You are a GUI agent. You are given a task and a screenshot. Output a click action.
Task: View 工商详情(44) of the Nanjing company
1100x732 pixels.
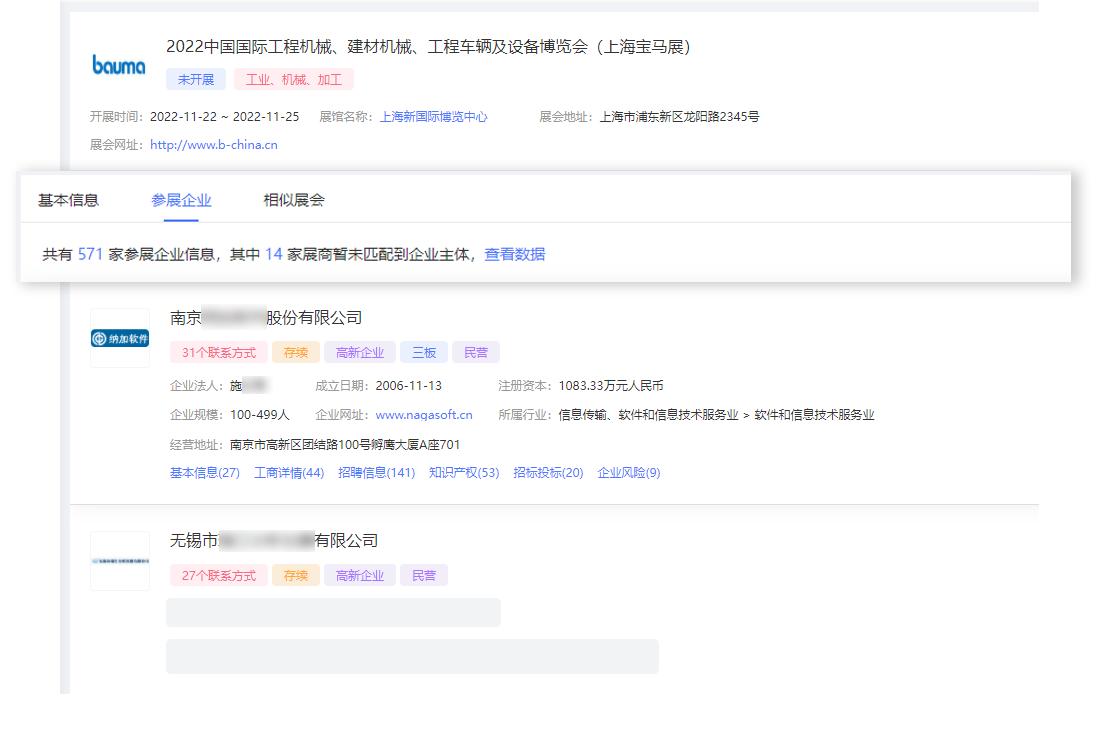pyautogui.click(x=288, y=472)
